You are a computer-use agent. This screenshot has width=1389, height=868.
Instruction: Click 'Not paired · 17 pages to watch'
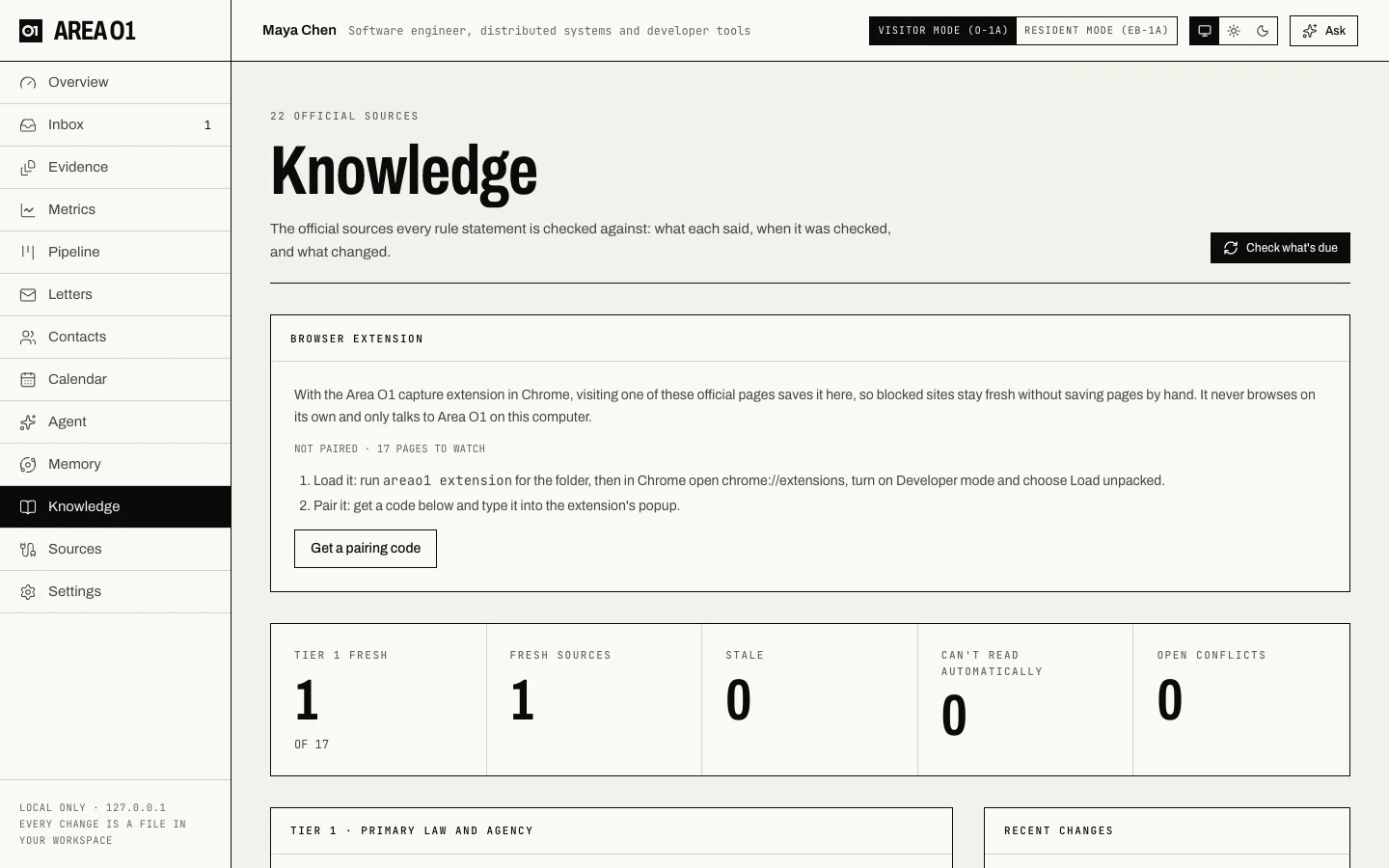tap(390, 449)
